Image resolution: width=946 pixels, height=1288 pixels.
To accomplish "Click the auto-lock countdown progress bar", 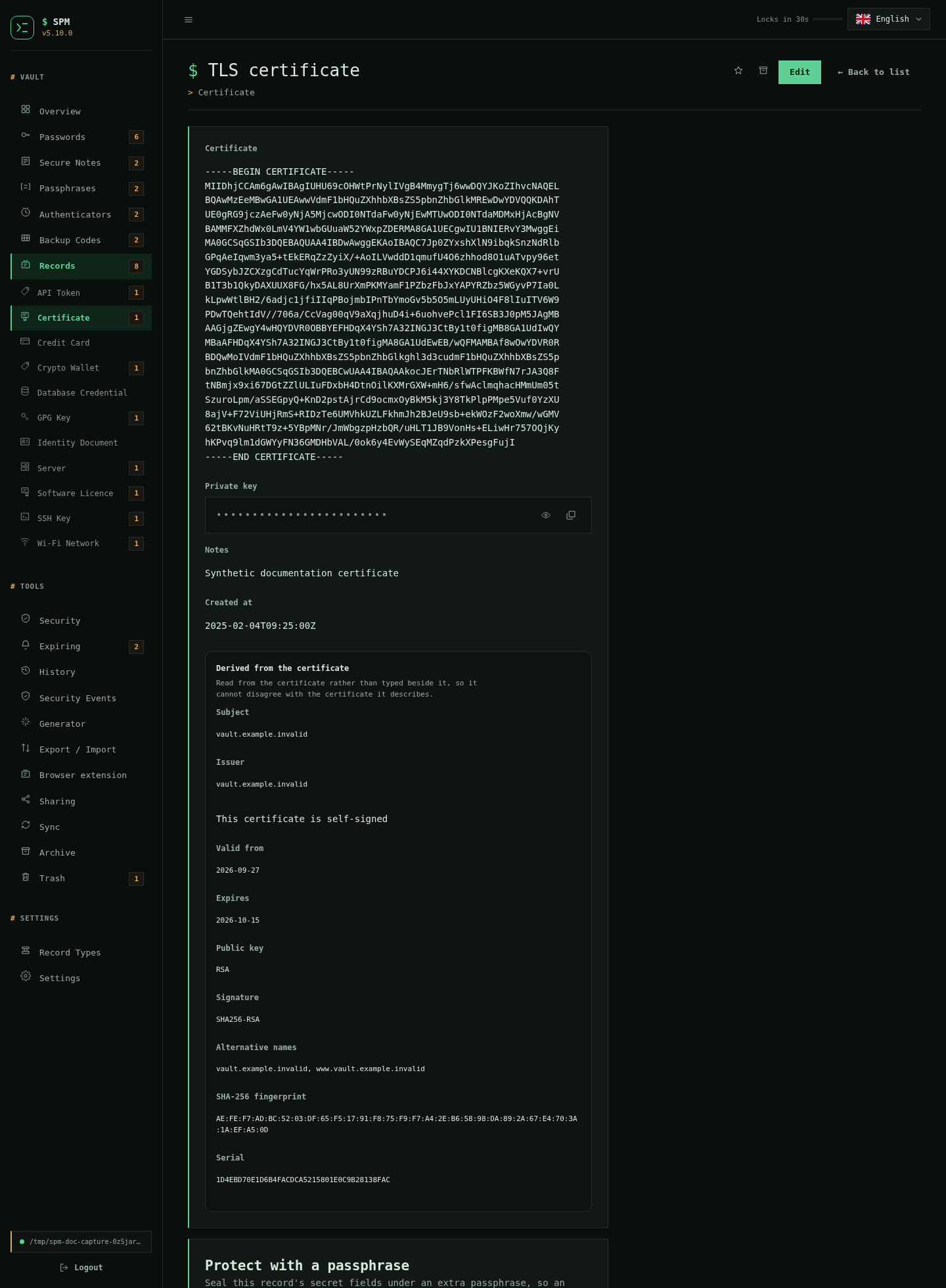I will 828,19.
